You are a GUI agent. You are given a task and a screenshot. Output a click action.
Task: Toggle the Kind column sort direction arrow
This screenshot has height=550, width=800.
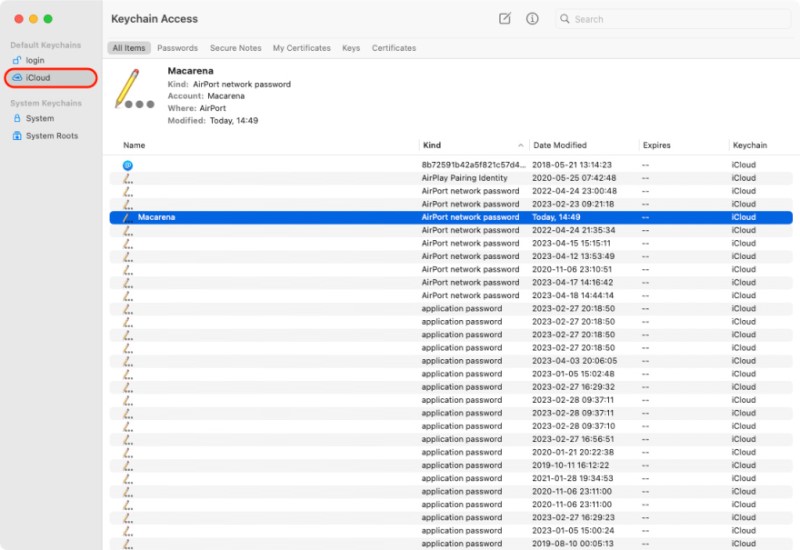point(520,145)
